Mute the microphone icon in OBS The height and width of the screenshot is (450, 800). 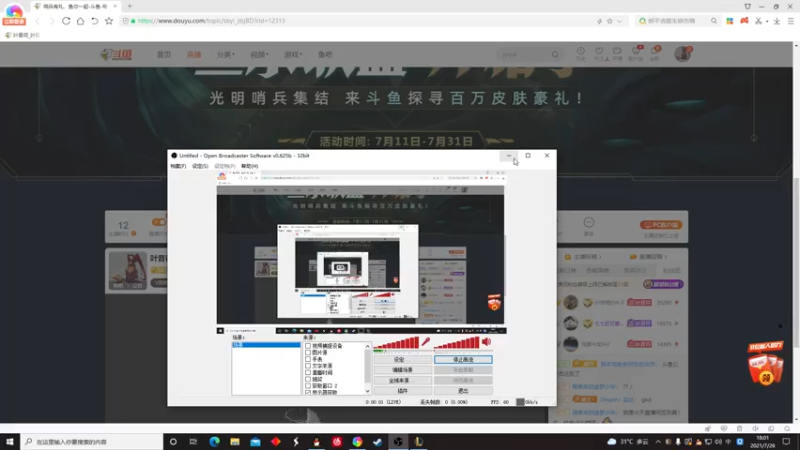click(x=426, y=342)
